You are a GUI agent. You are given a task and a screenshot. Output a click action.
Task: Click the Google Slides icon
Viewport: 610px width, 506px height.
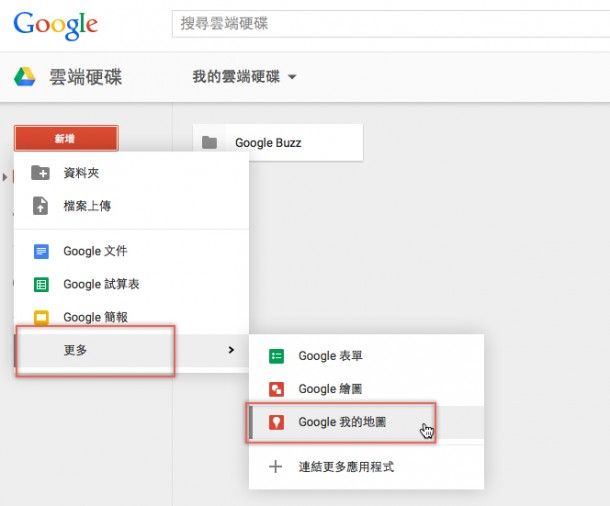click(x=41, y=318)
